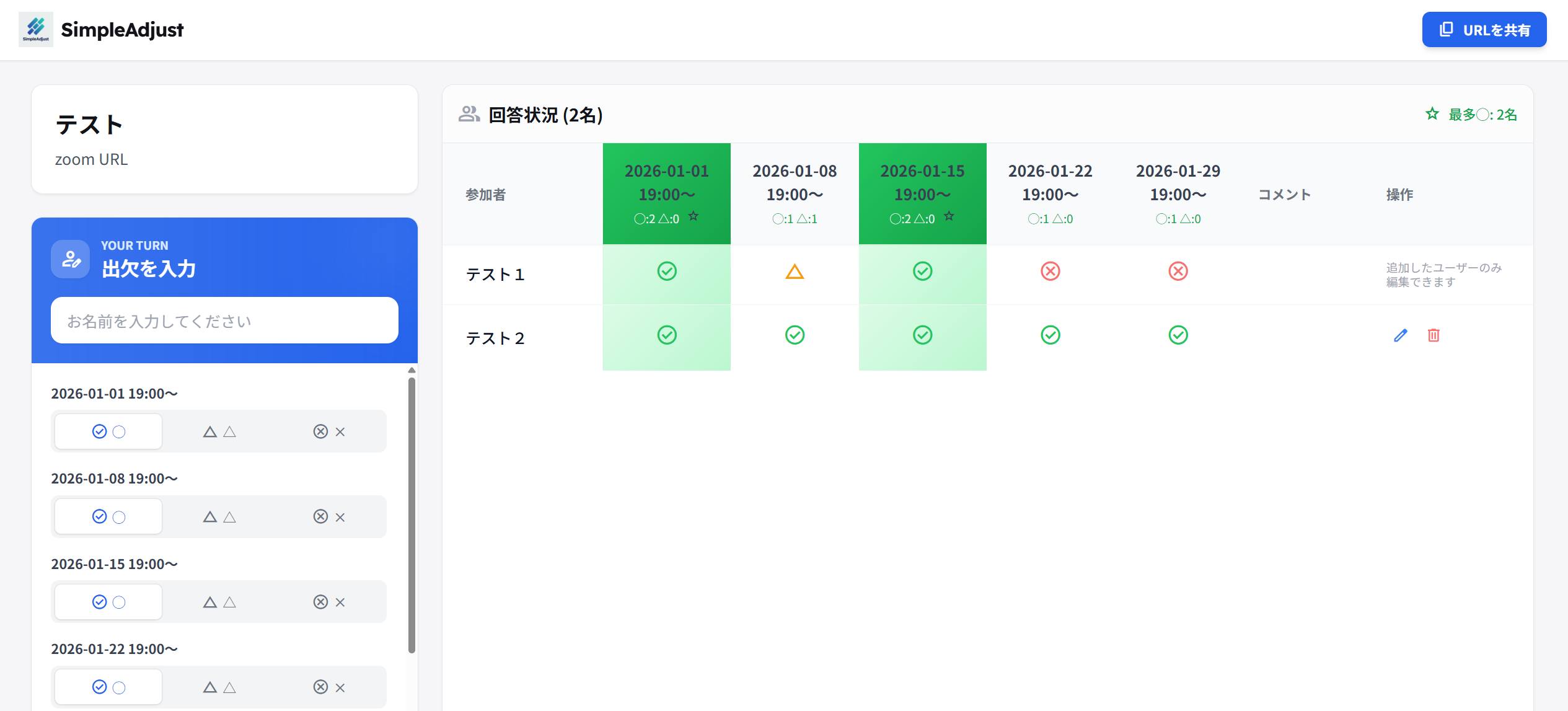The height and width of the screenshot is (711, 1568).
Task: Select × for 2026-01-15 19:00
Action: 327,601
